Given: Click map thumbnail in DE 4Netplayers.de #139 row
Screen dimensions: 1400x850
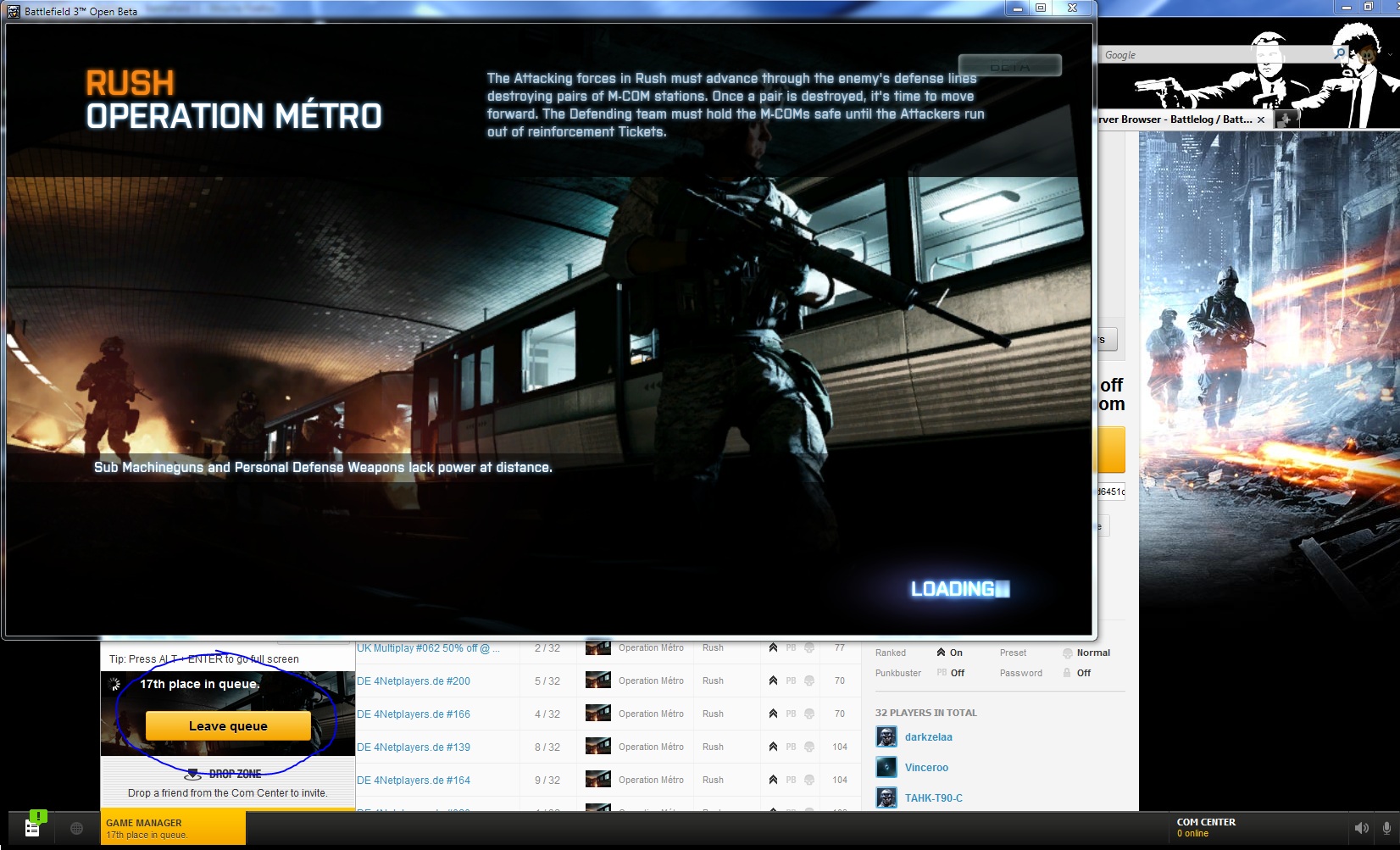Looking at the screenshot, I should click(598, 747).
